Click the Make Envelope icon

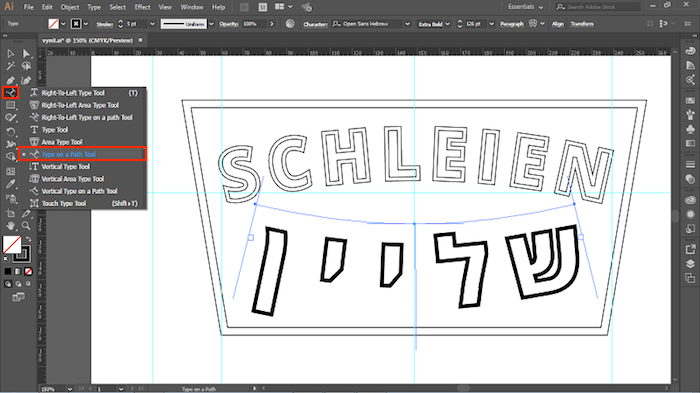click(x=533, y=23)
